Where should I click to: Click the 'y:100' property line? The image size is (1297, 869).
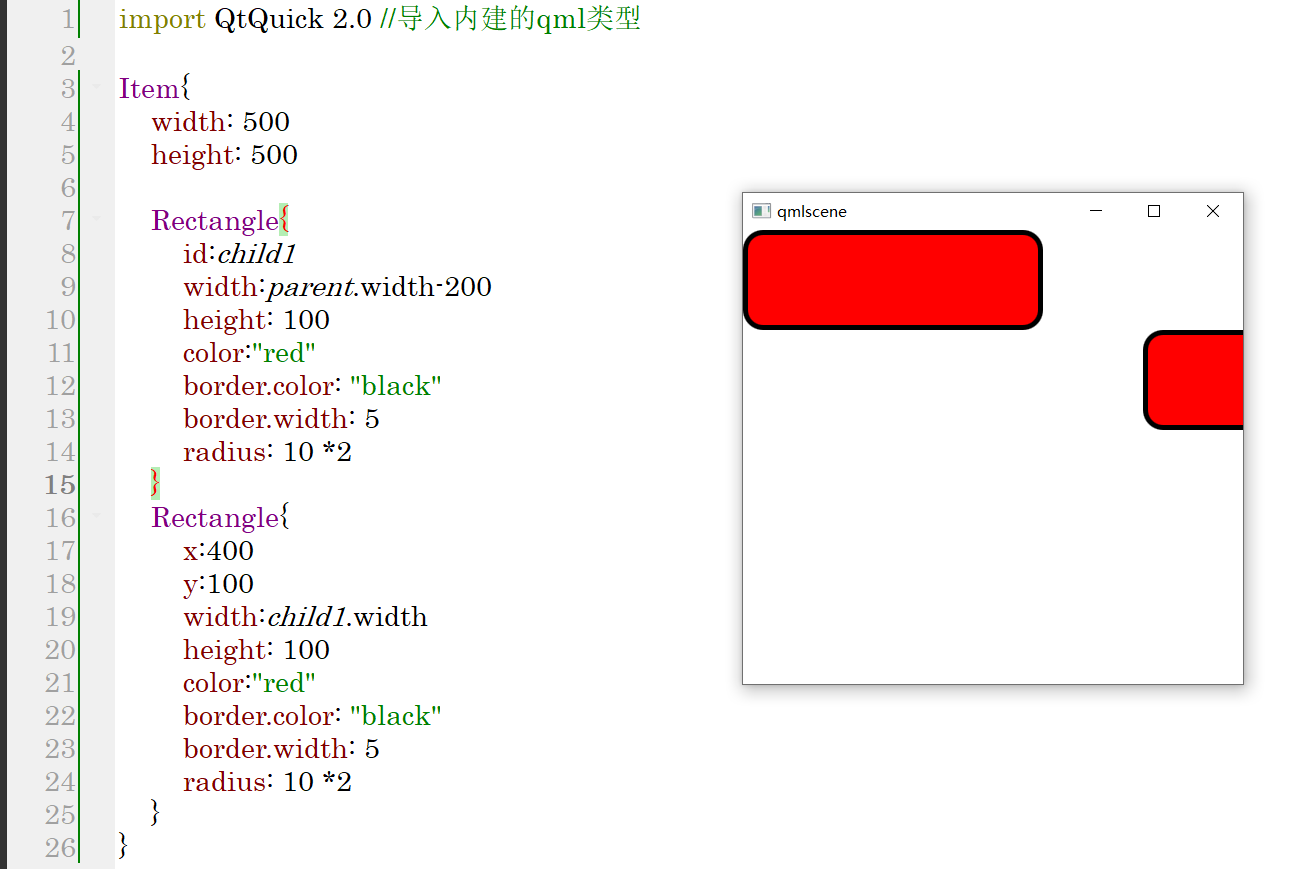(x=218, y=584)
